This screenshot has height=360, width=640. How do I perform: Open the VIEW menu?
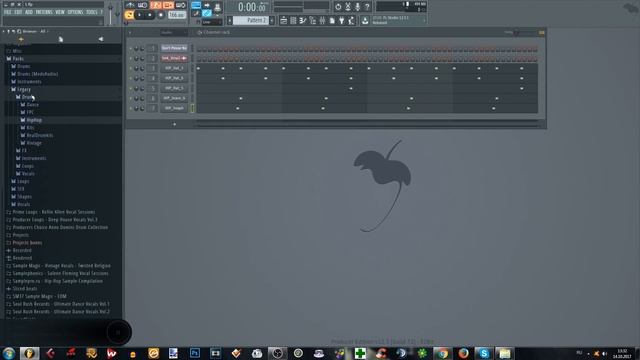60,12
